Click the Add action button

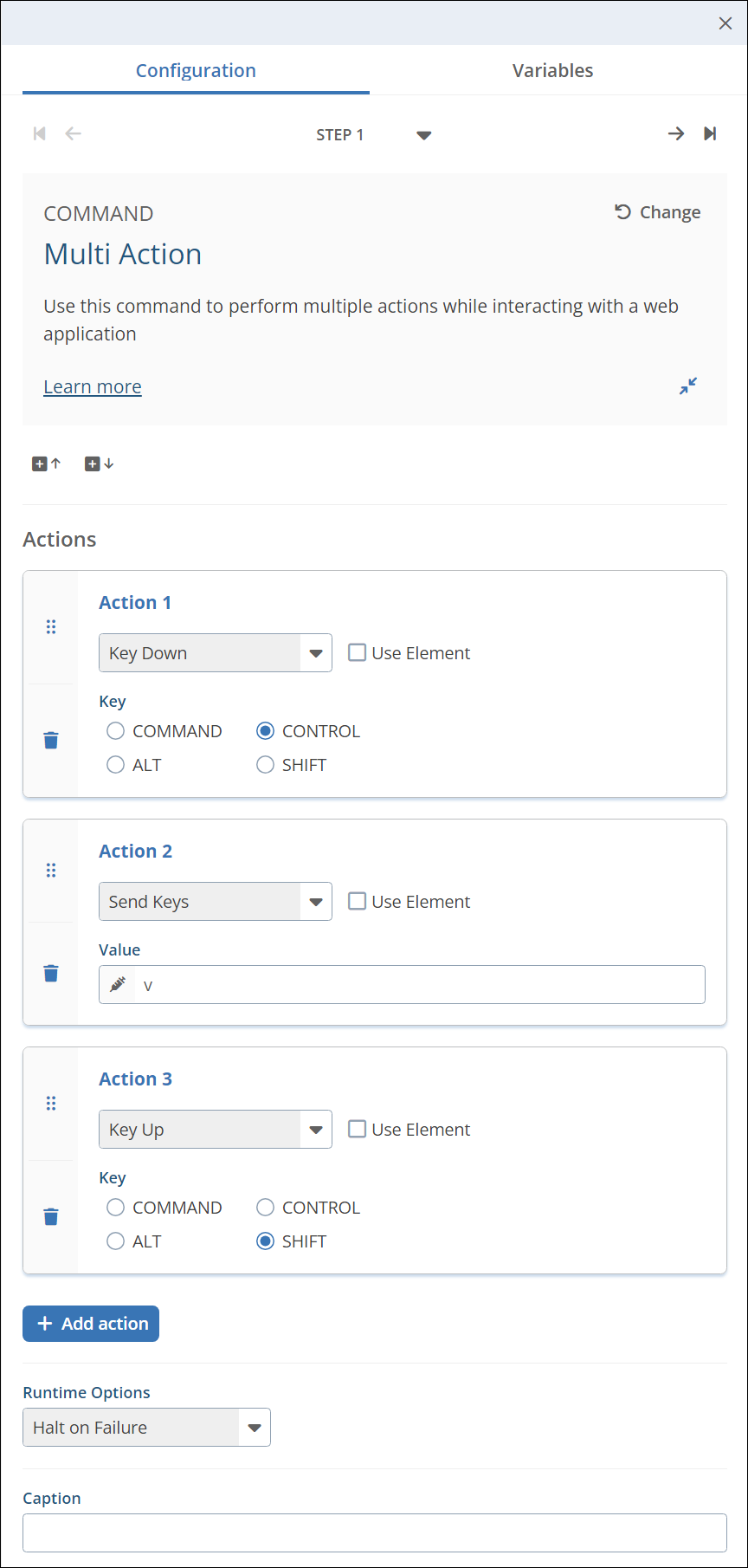click(91, 1324)
